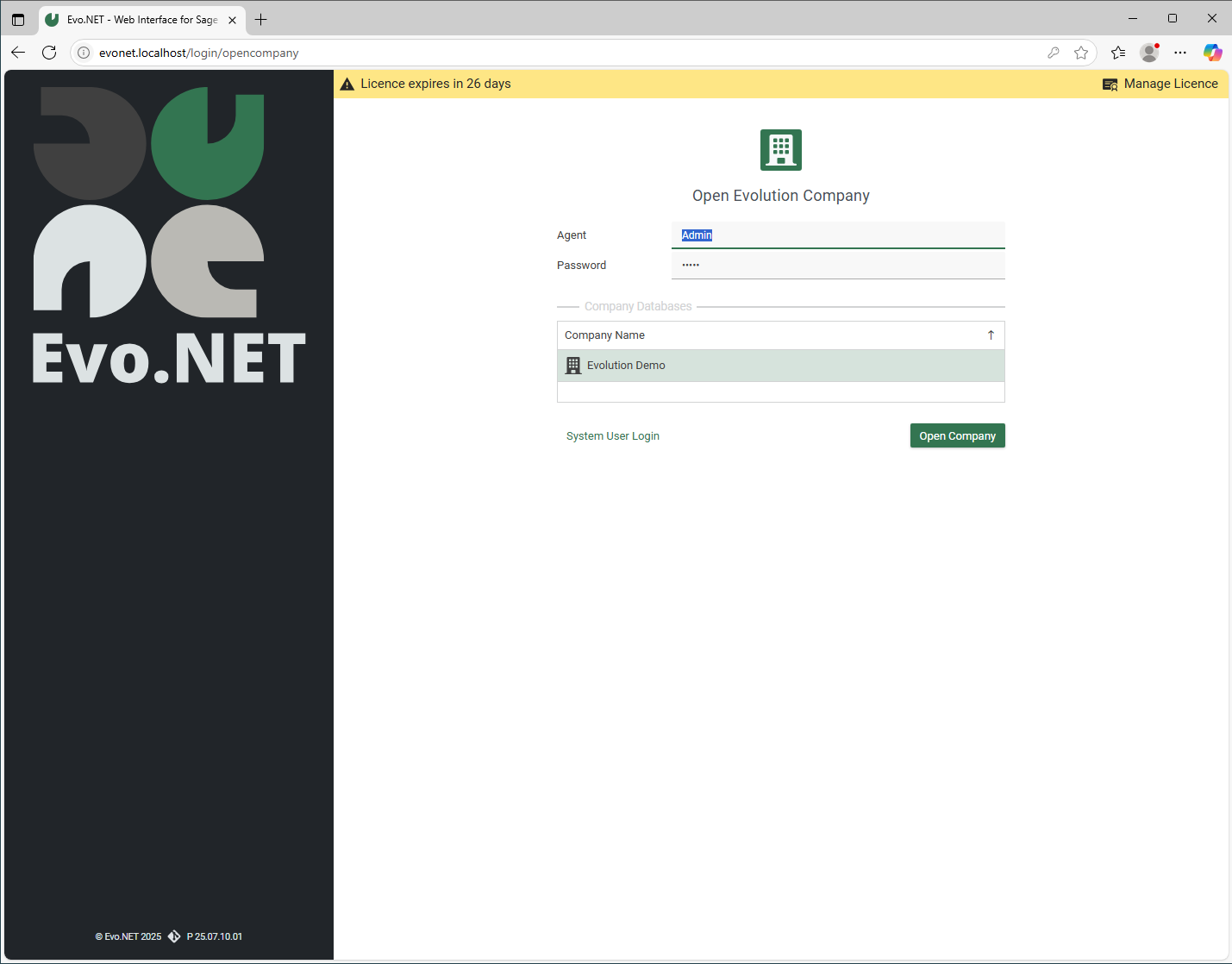Click the © Evo.NET 2025 footer text

pos(128,936)
